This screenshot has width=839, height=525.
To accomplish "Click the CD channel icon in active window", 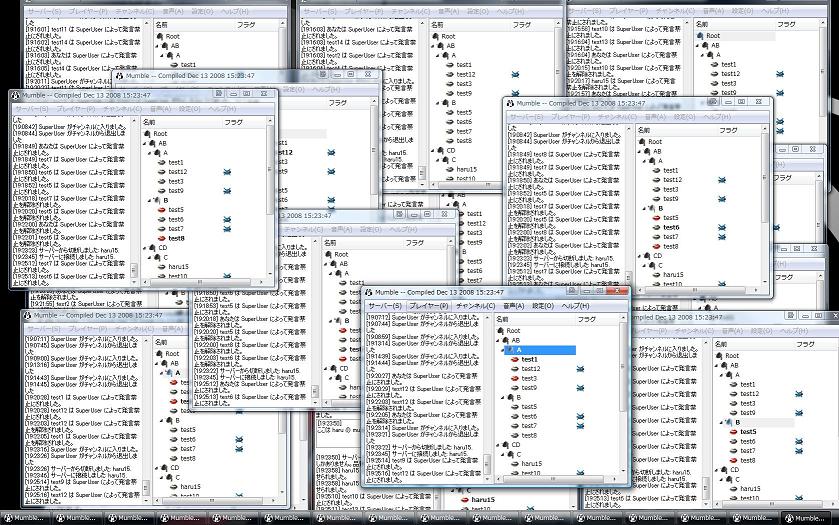I will [x=505, y=445].
